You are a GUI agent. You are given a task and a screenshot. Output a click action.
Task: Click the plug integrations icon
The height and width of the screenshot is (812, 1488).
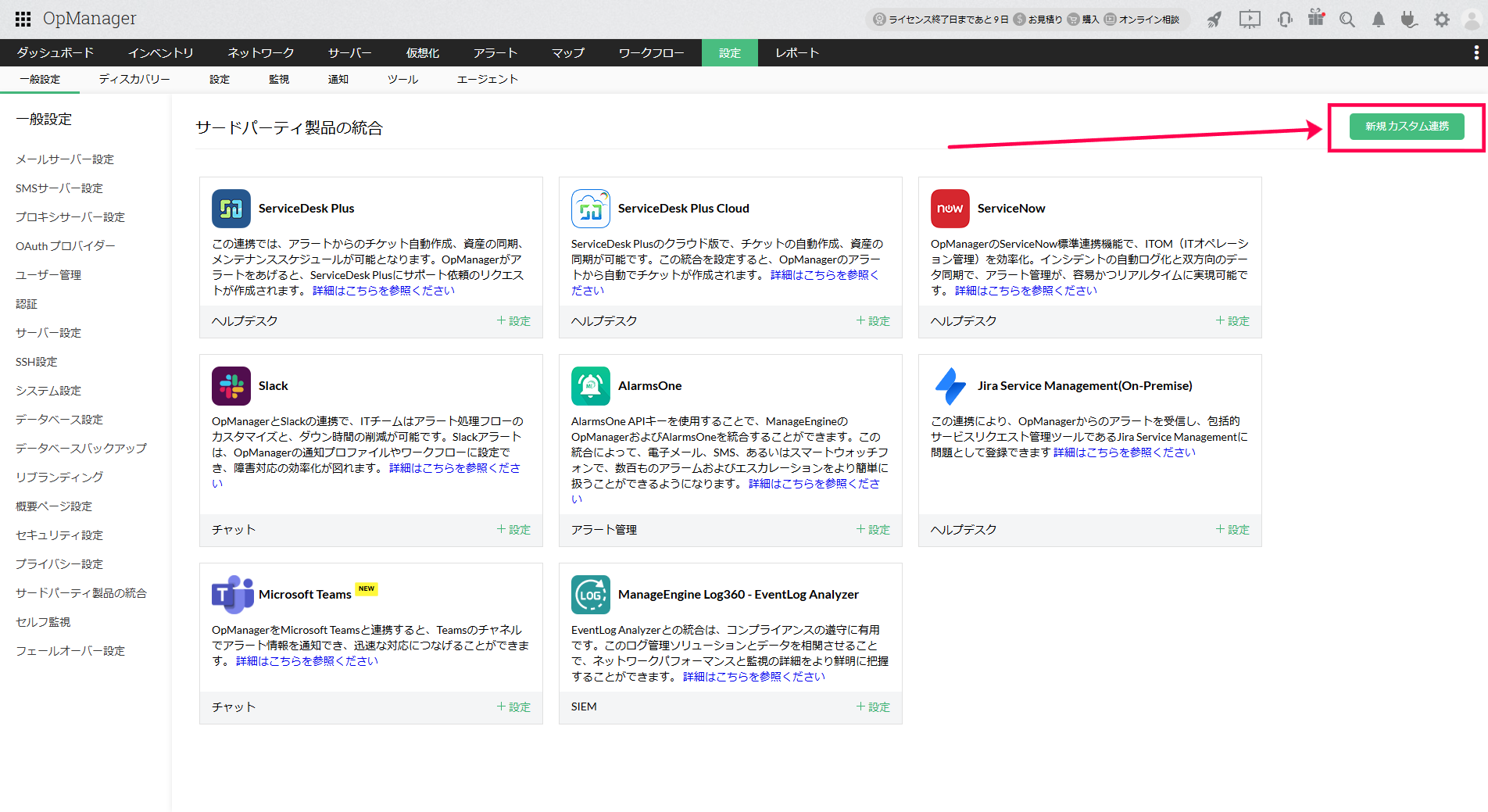1409,20
